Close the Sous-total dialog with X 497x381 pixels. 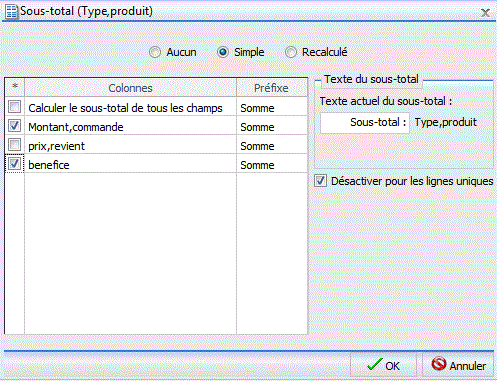pos(485,13)
